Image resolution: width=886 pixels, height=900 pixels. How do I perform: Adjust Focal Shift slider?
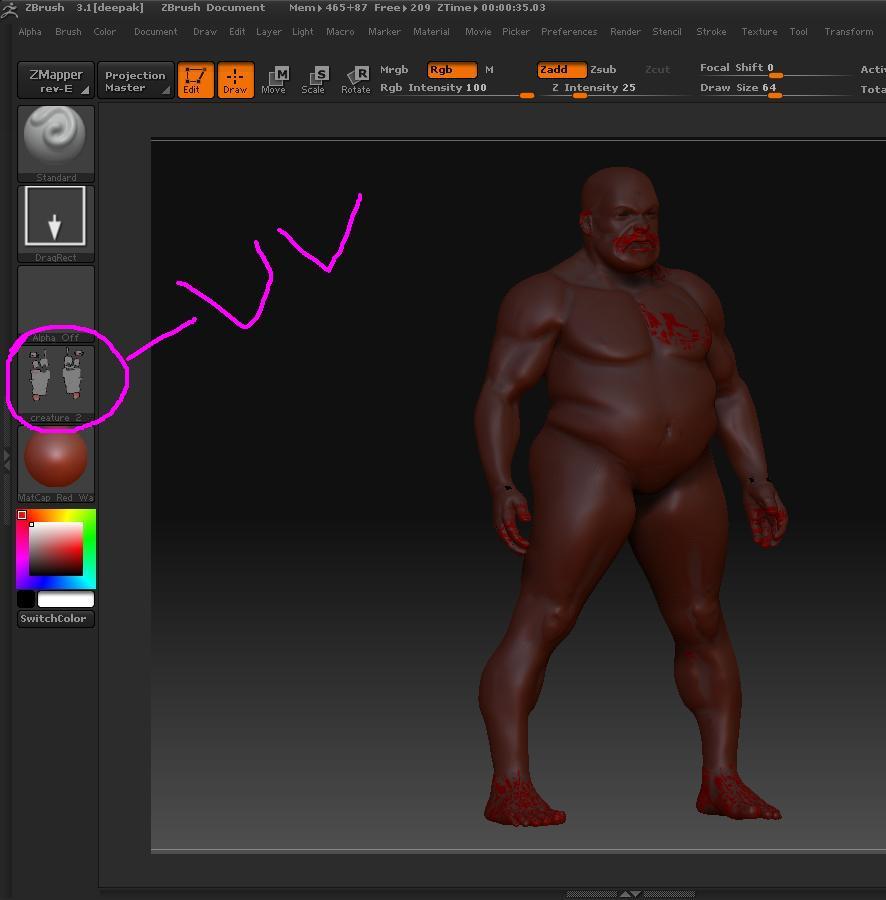point(775,69)
